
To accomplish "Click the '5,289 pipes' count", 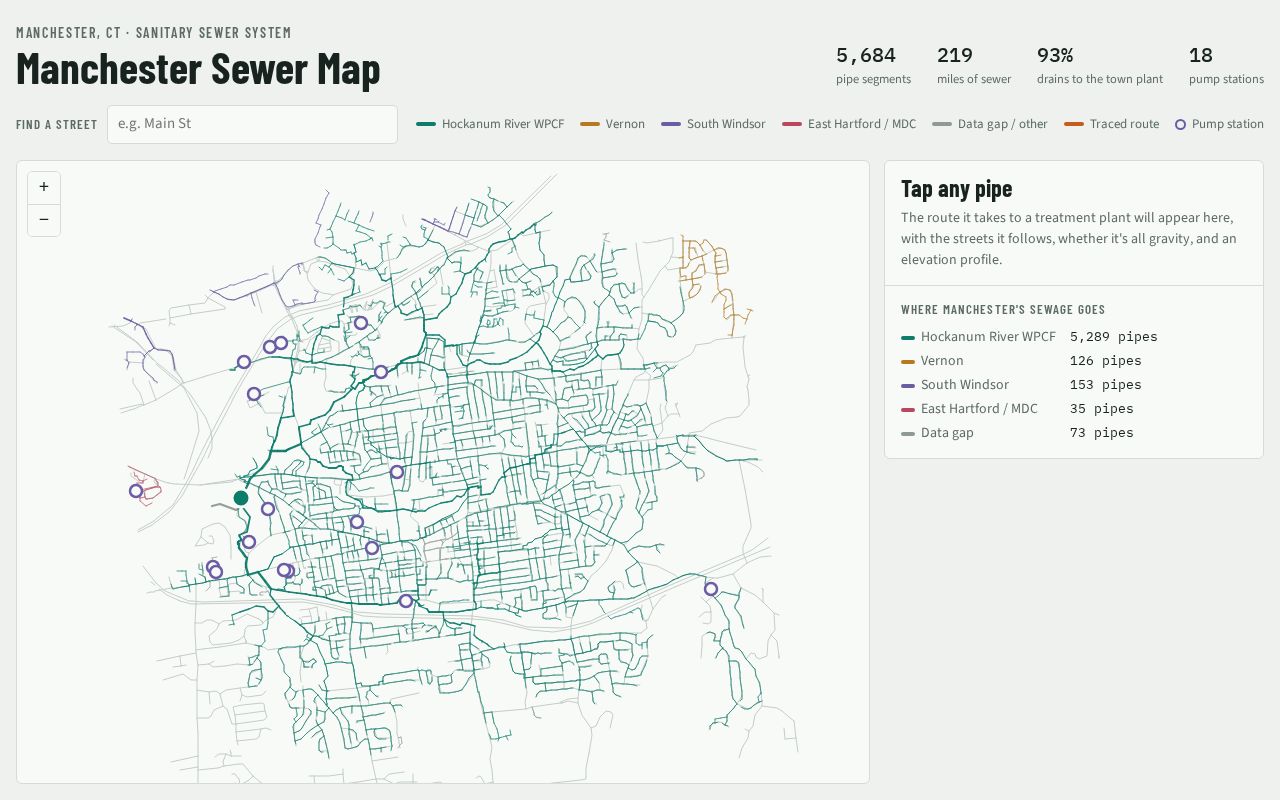I will [x=1114, y=337].
